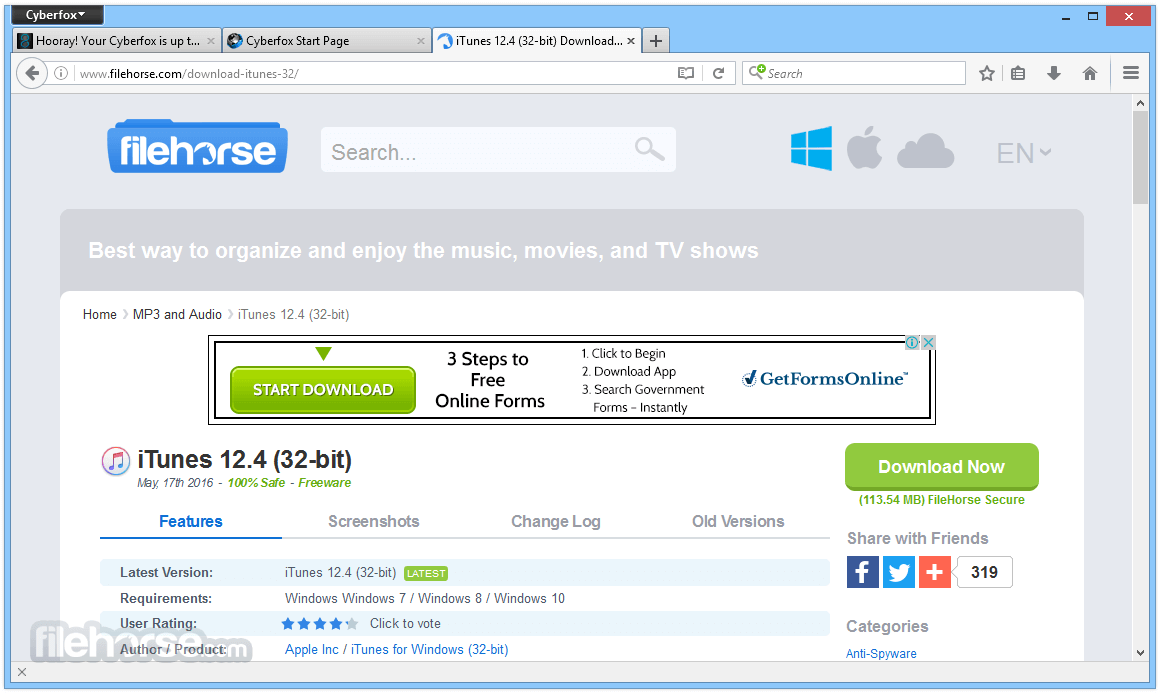Close the GetFormsOnline ad with X
Viewport: 1161px width, 693px height.
[929, 343]
